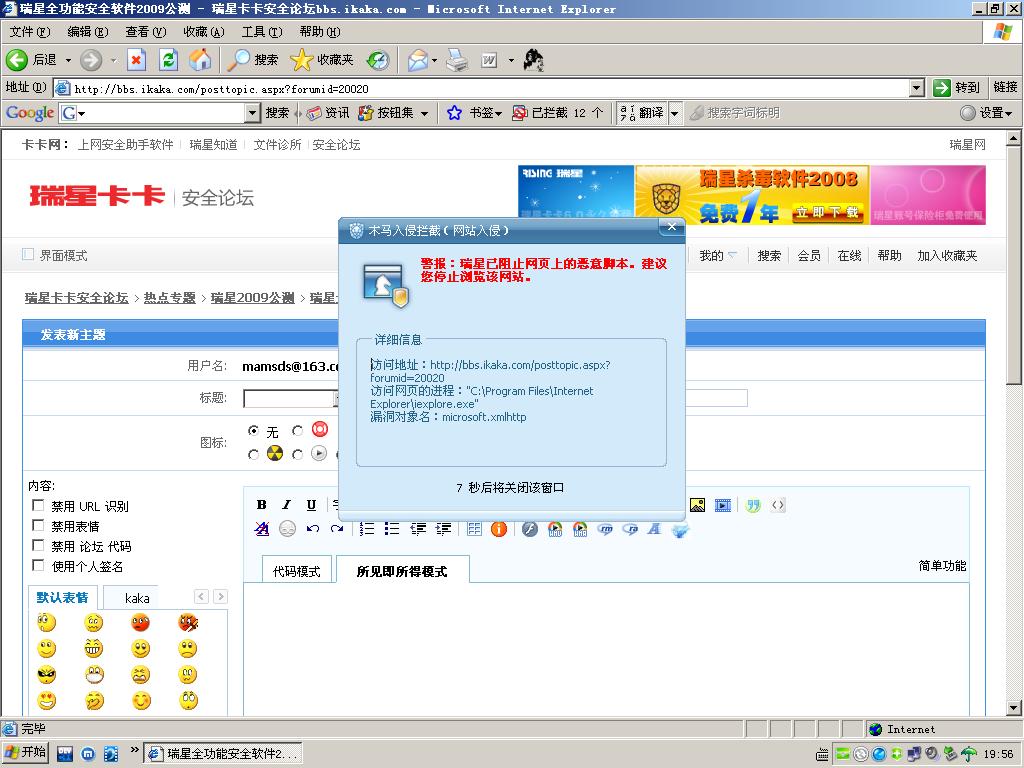Insert a video using the film icon
Screen dimensions: 1024x768
pyautogui.click(x=723, y=505)
